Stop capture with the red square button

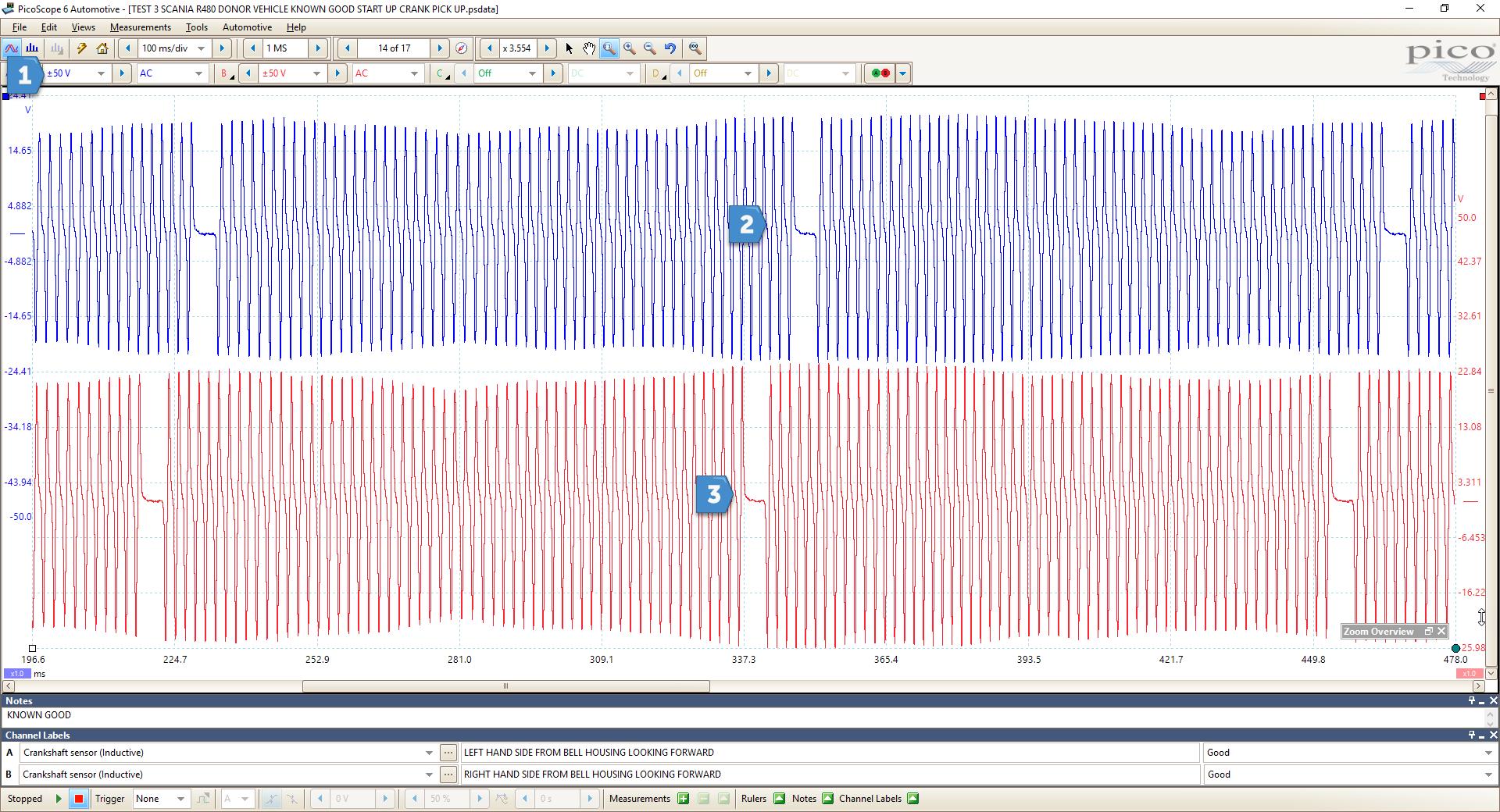point(79,799)
